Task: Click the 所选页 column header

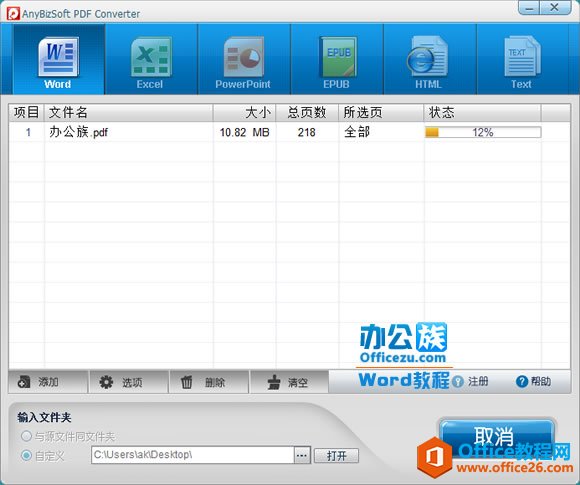Action: tap(381, 112)
